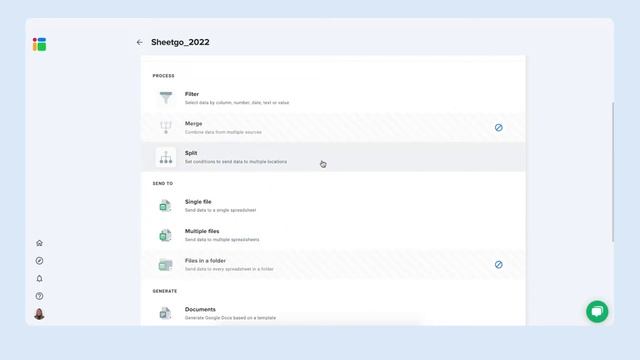Open the Help question mark icon

(39, 296)
